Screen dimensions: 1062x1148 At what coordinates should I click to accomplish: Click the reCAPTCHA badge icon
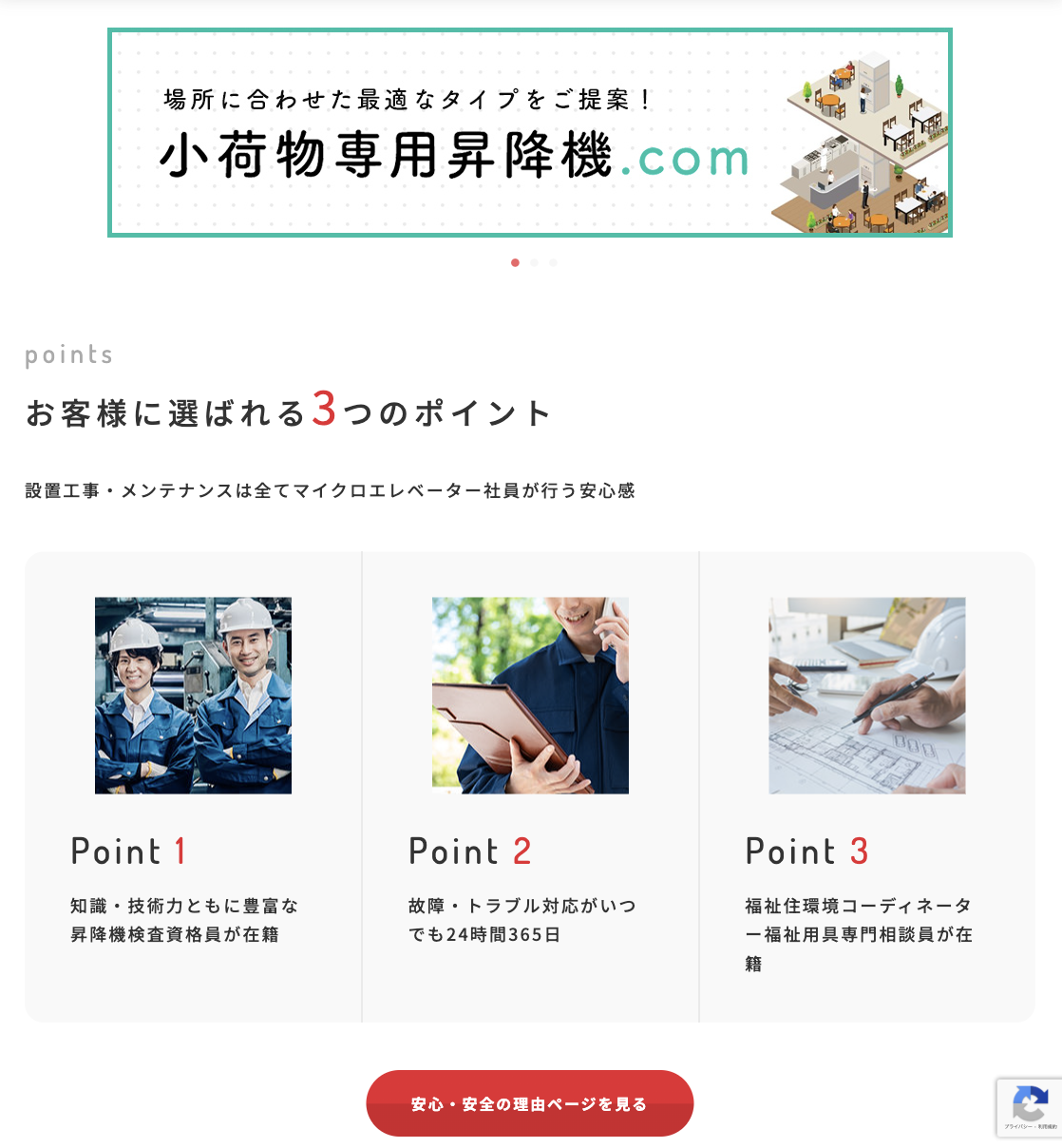(1030, 1103)
